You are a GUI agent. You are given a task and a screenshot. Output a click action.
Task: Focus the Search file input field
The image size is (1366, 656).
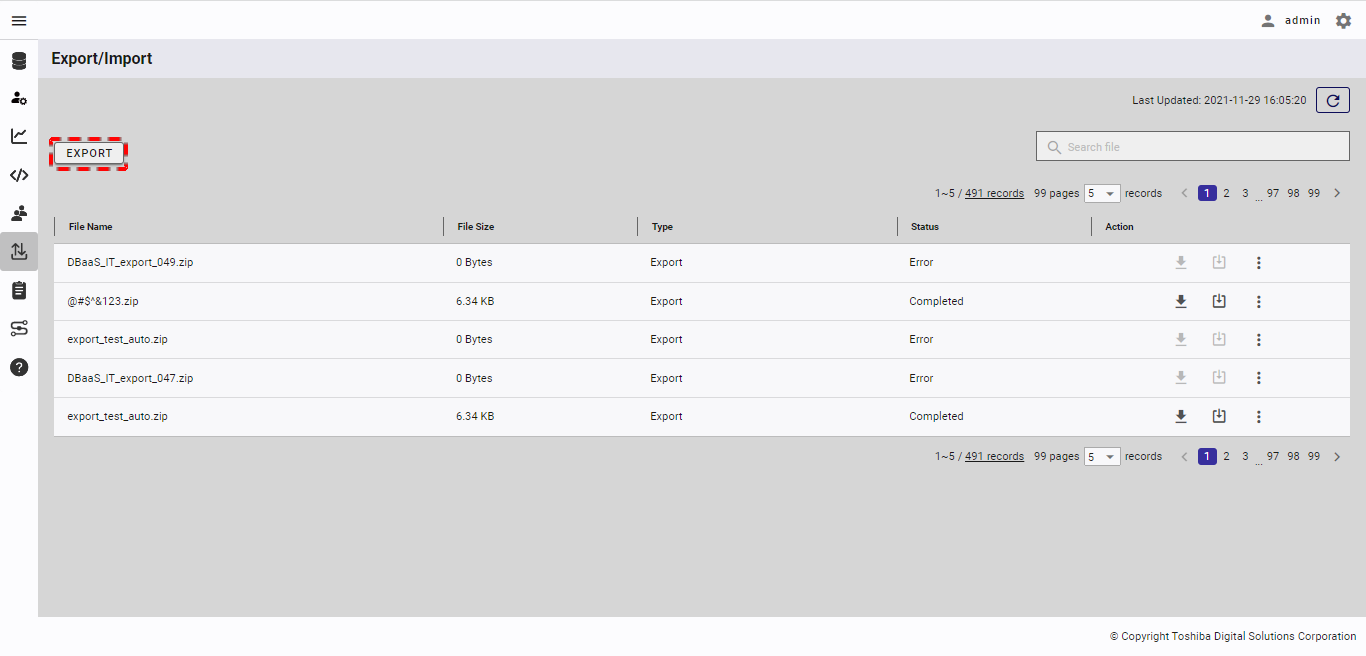coord(1193,146)
